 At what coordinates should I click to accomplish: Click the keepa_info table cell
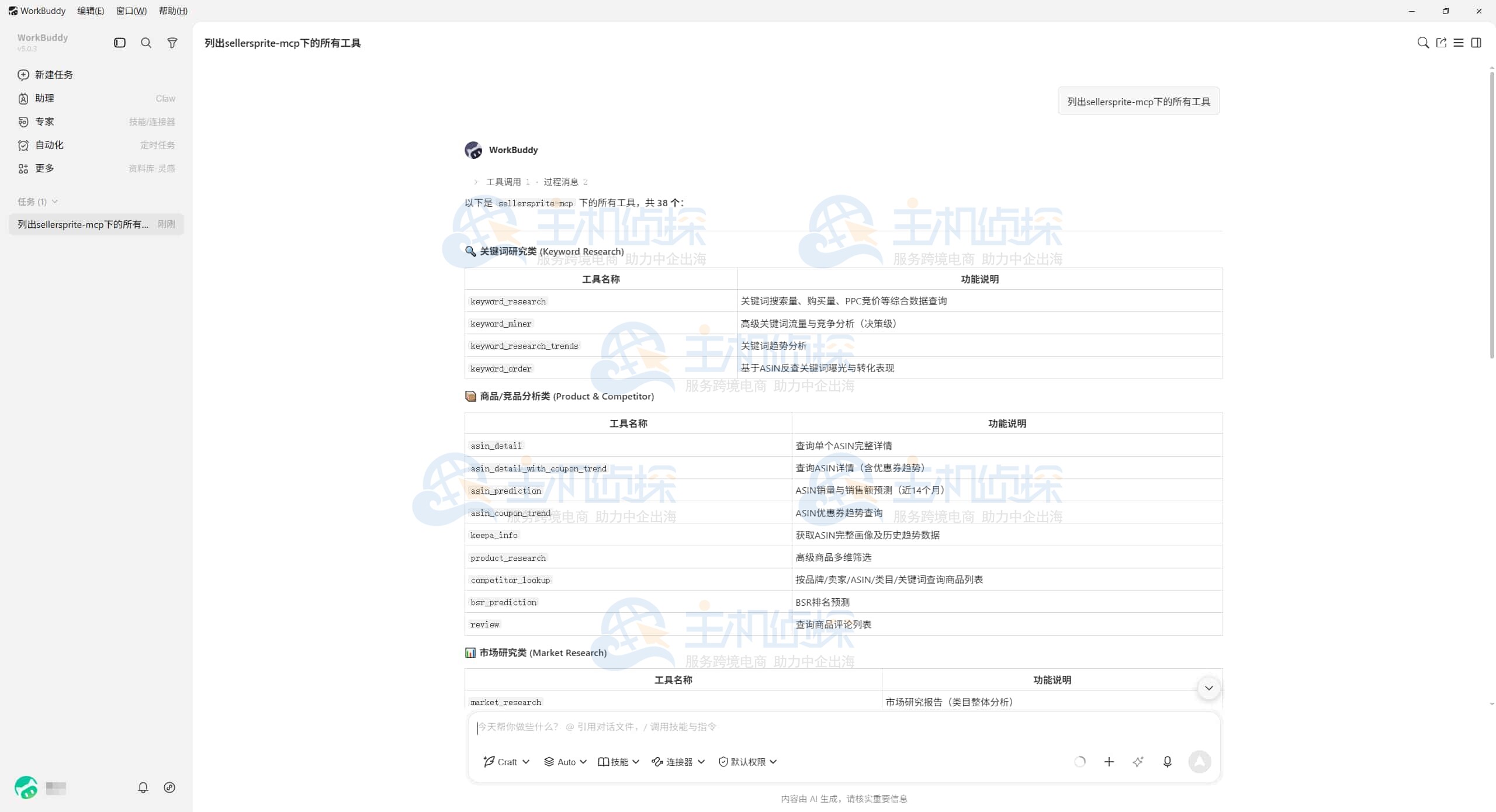[x=628, y=535]
